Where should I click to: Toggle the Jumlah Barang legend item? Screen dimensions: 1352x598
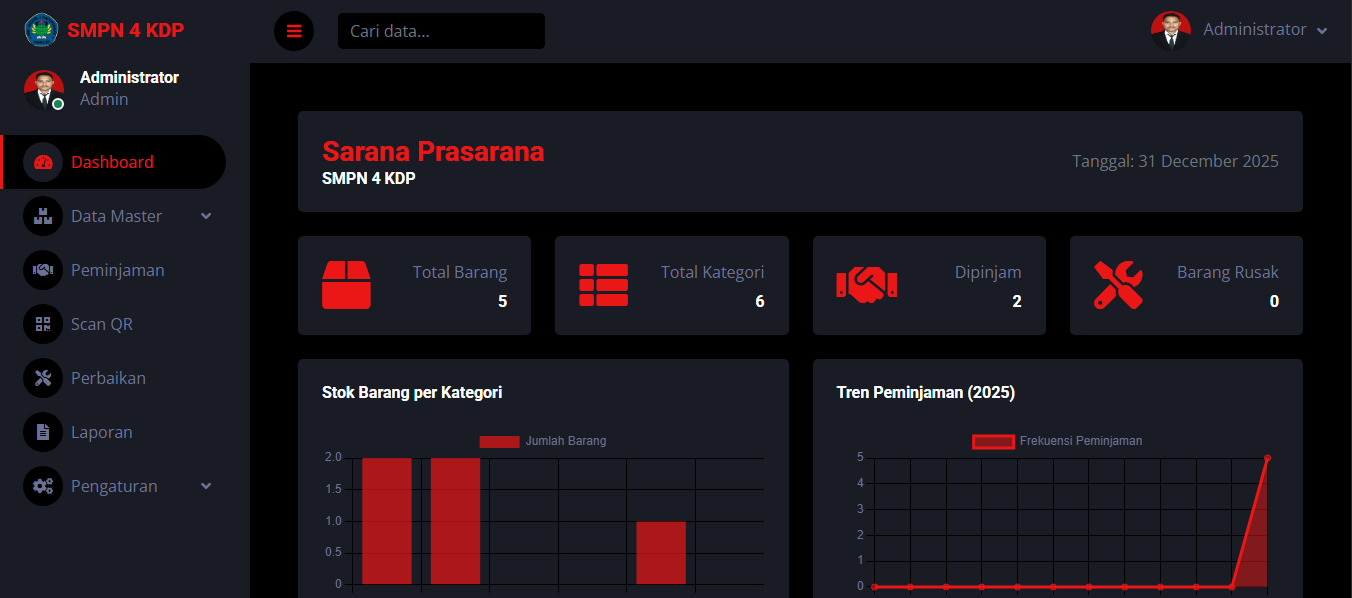point(543,441)
